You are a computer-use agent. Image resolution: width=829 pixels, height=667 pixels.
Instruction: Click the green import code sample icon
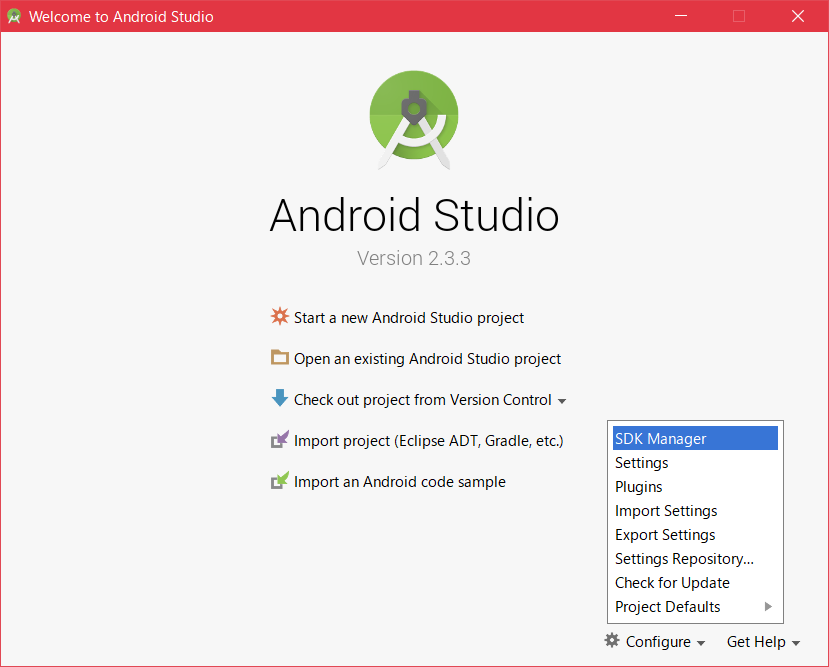tap(280, 480)
